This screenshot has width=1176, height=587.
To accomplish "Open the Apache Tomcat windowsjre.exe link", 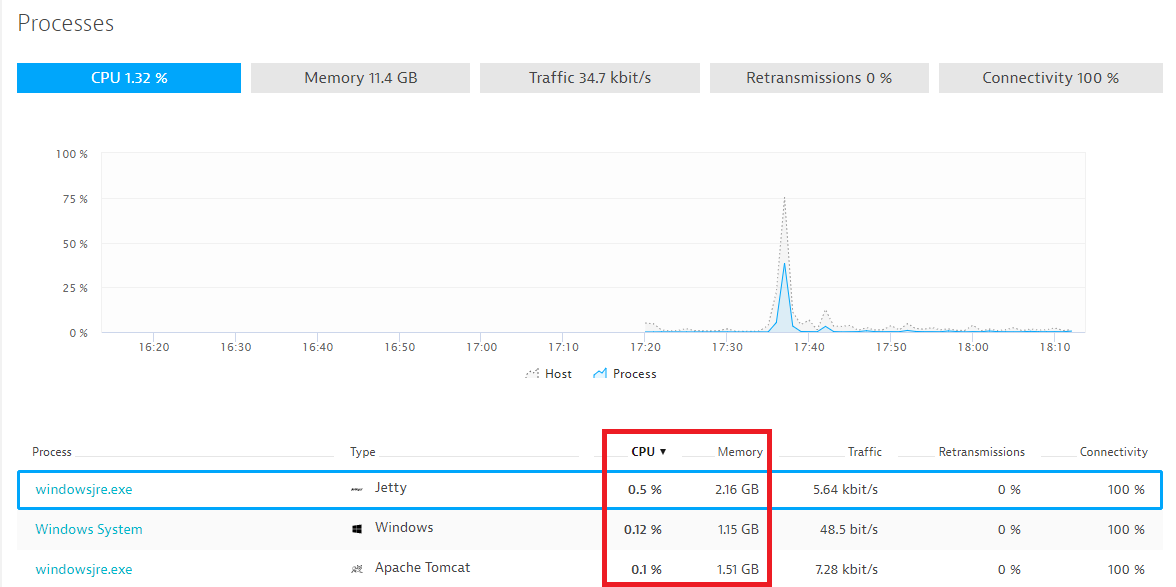I will (84, 570).
